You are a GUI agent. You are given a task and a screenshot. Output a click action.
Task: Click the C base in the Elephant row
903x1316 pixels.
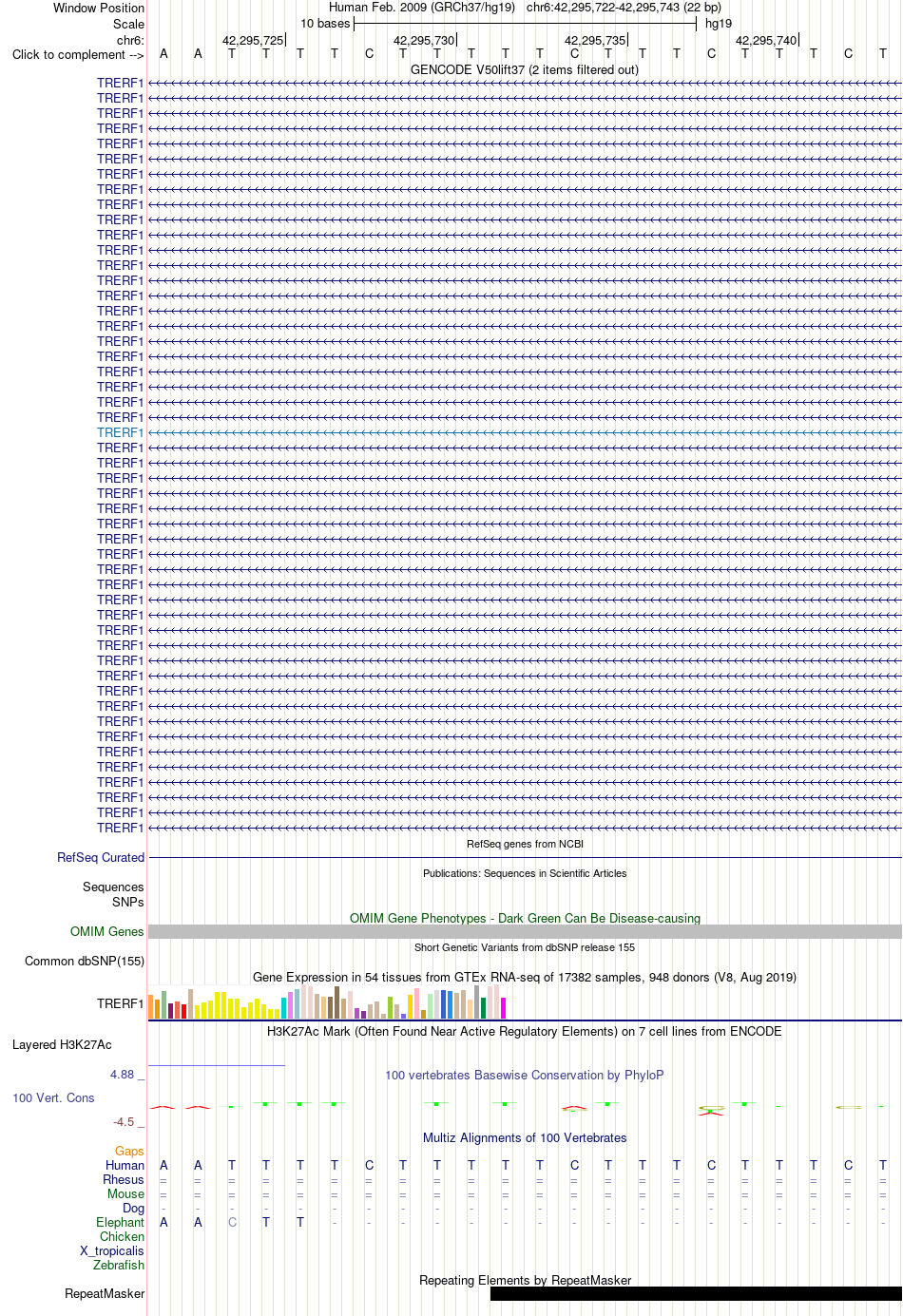click(x=232, y=1222)
